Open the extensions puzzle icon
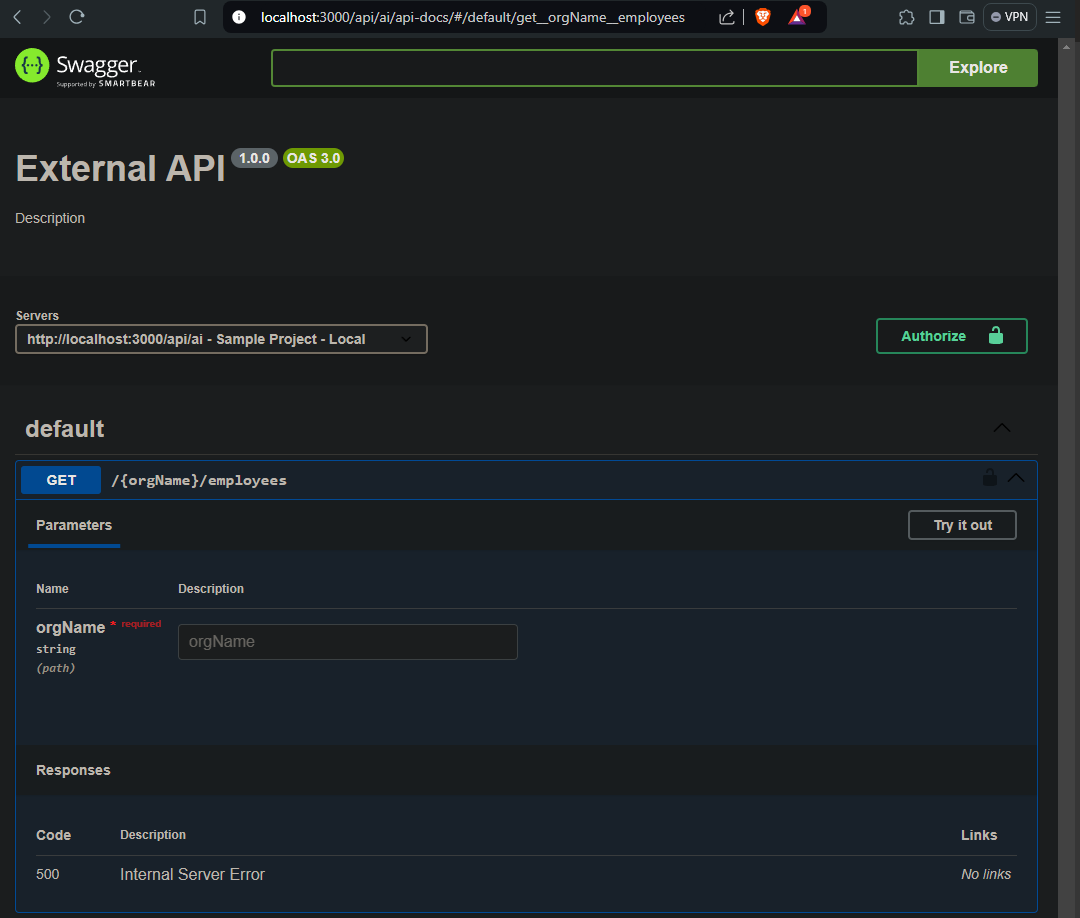 pos(906,17)
